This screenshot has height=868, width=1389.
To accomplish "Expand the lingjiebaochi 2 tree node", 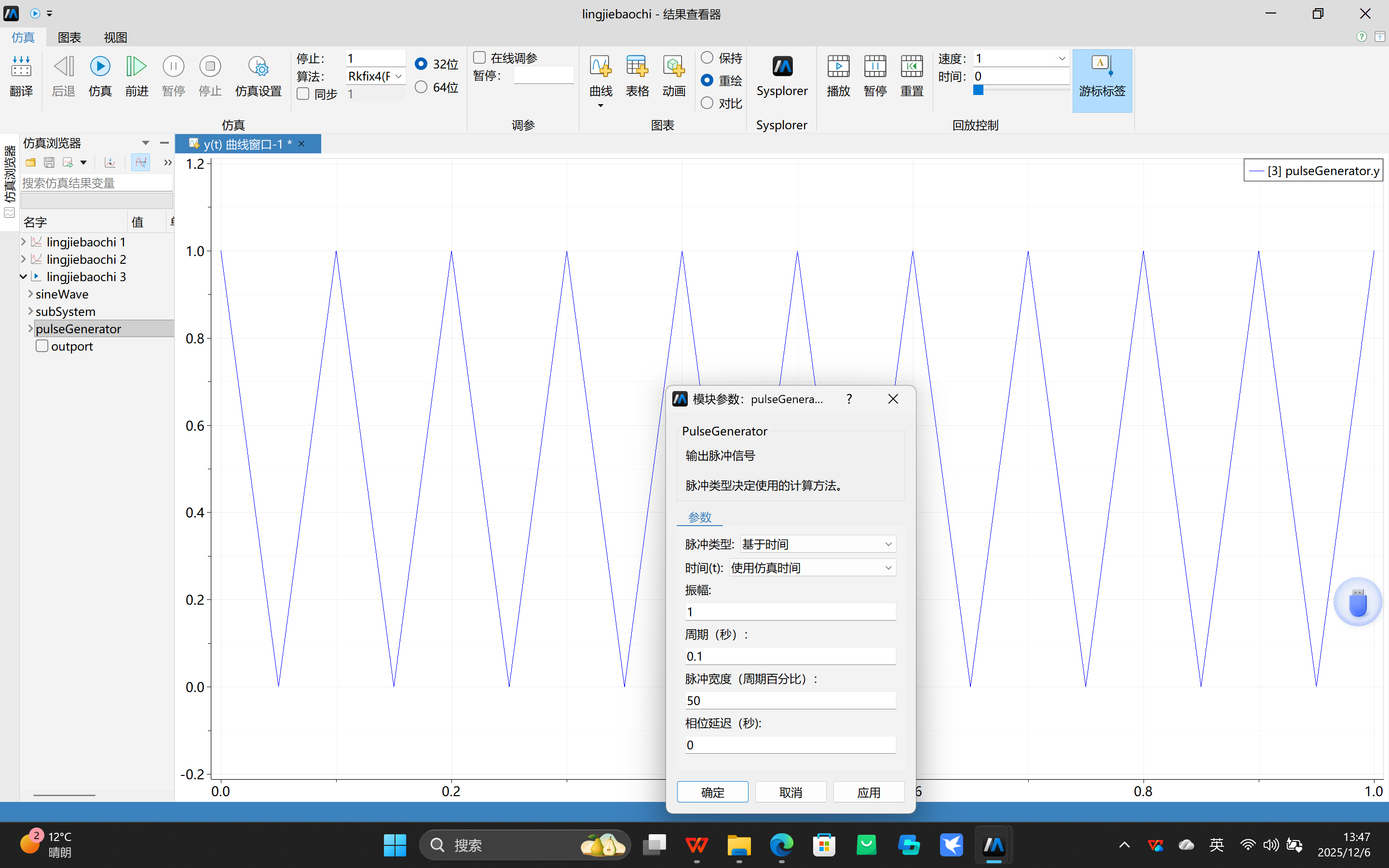I will pyautogui.click(x=24, y=259).
